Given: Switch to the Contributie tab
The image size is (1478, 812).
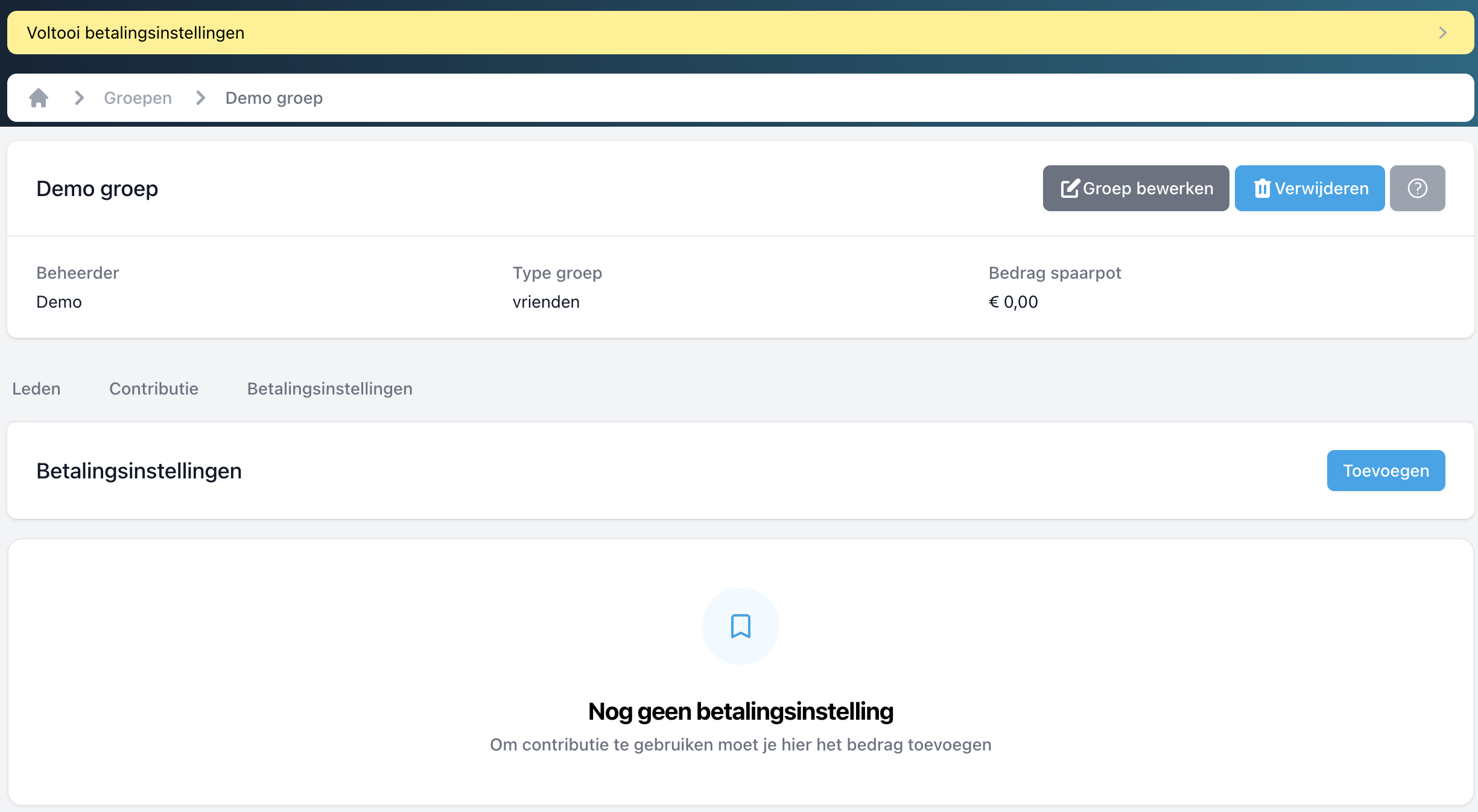Looking at the screenshot, I should click(x=154, y=389).
